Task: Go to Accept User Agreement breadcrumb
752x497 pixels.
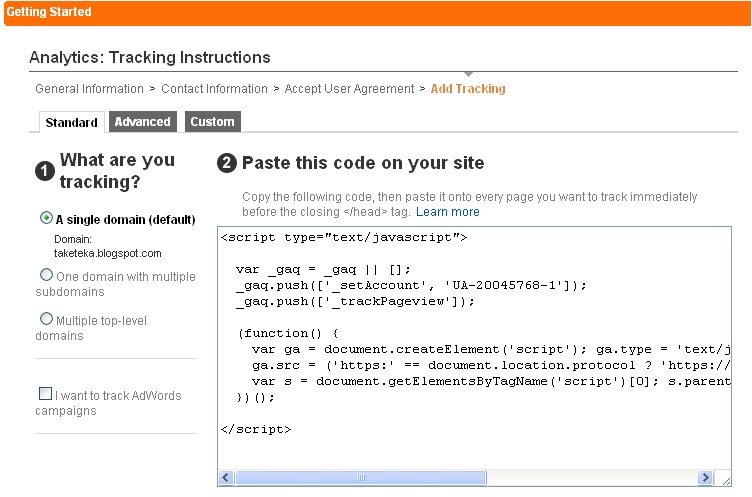Action: click(x=349, y=89)
